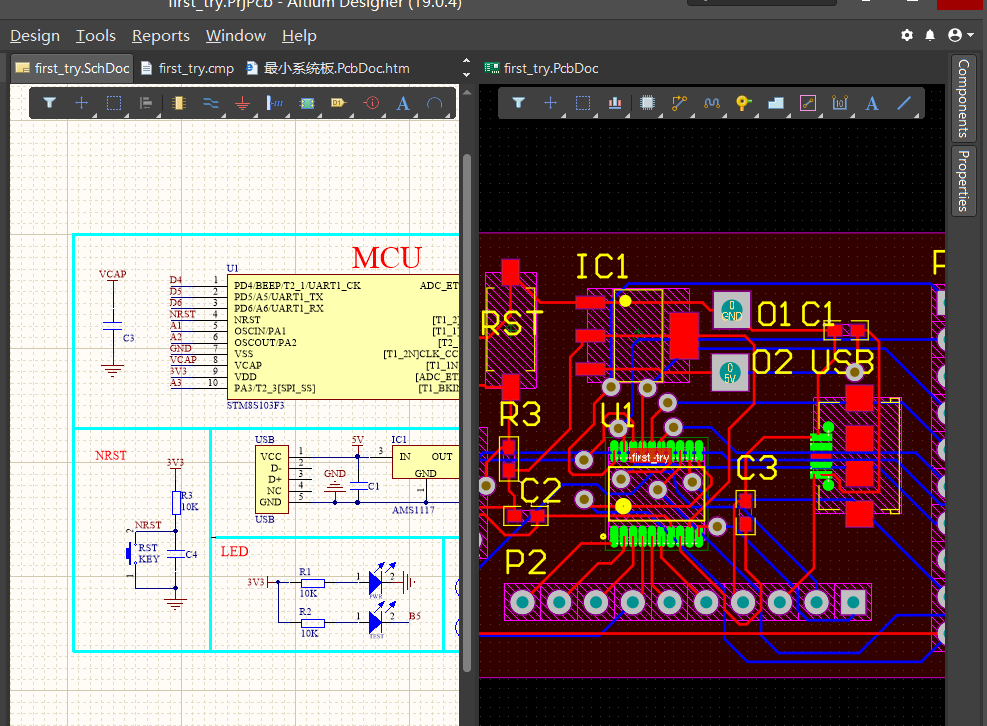Select the Place Wire tool
The image size is (987, 726).
click(211, 102)
